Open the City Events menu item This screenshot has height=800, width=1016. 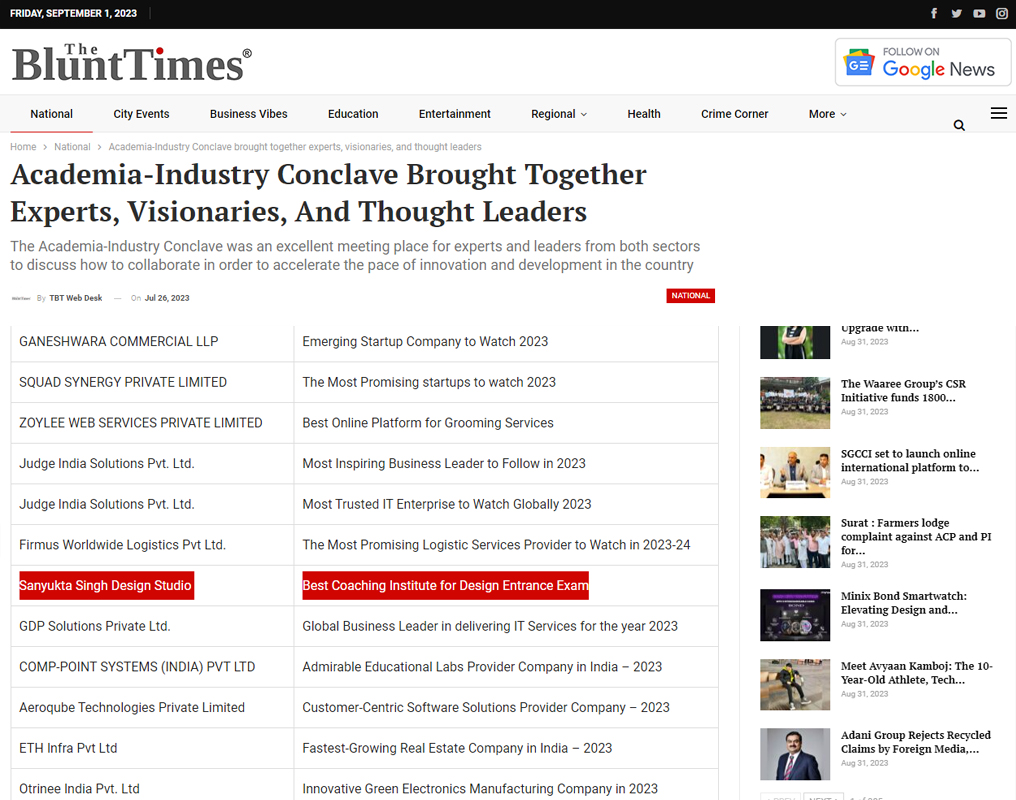coord(141,114)
